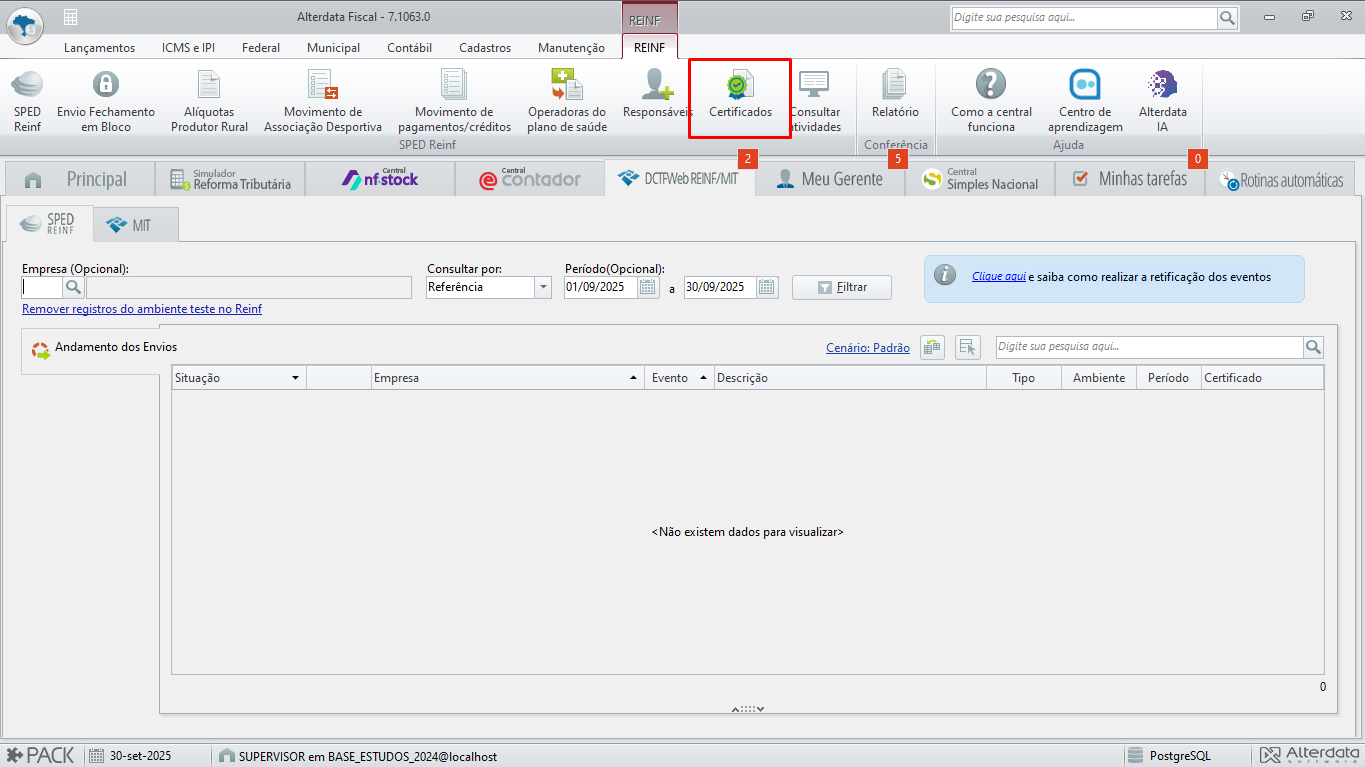Image resolution: width=1365 pixels, height=767 pixels.
Task: Click the PACK logo in status bar
Action: [x=40, y=755]
